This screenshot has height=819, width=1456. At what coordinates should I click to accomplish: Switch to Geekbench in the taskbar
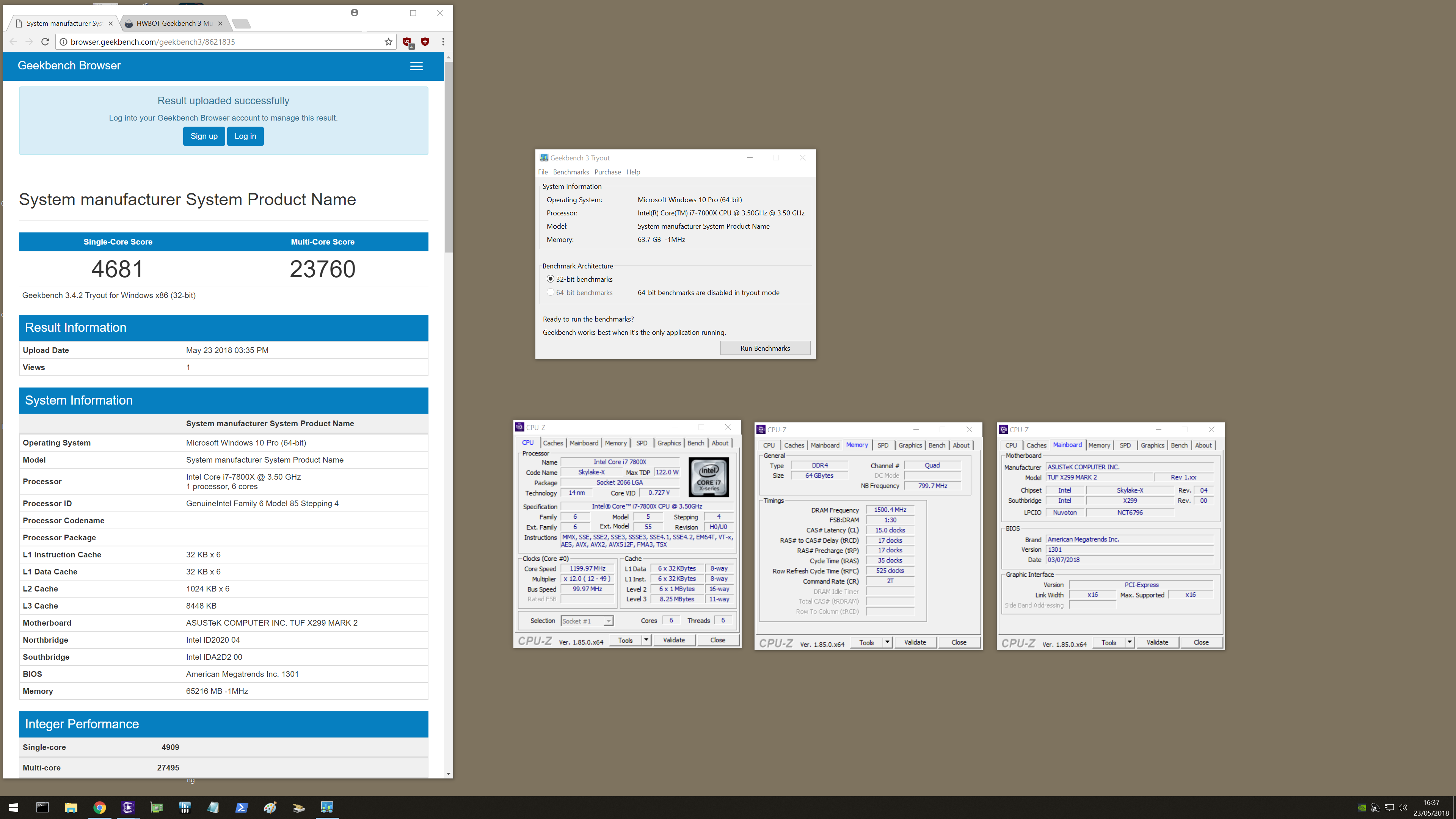click(327, 807)
